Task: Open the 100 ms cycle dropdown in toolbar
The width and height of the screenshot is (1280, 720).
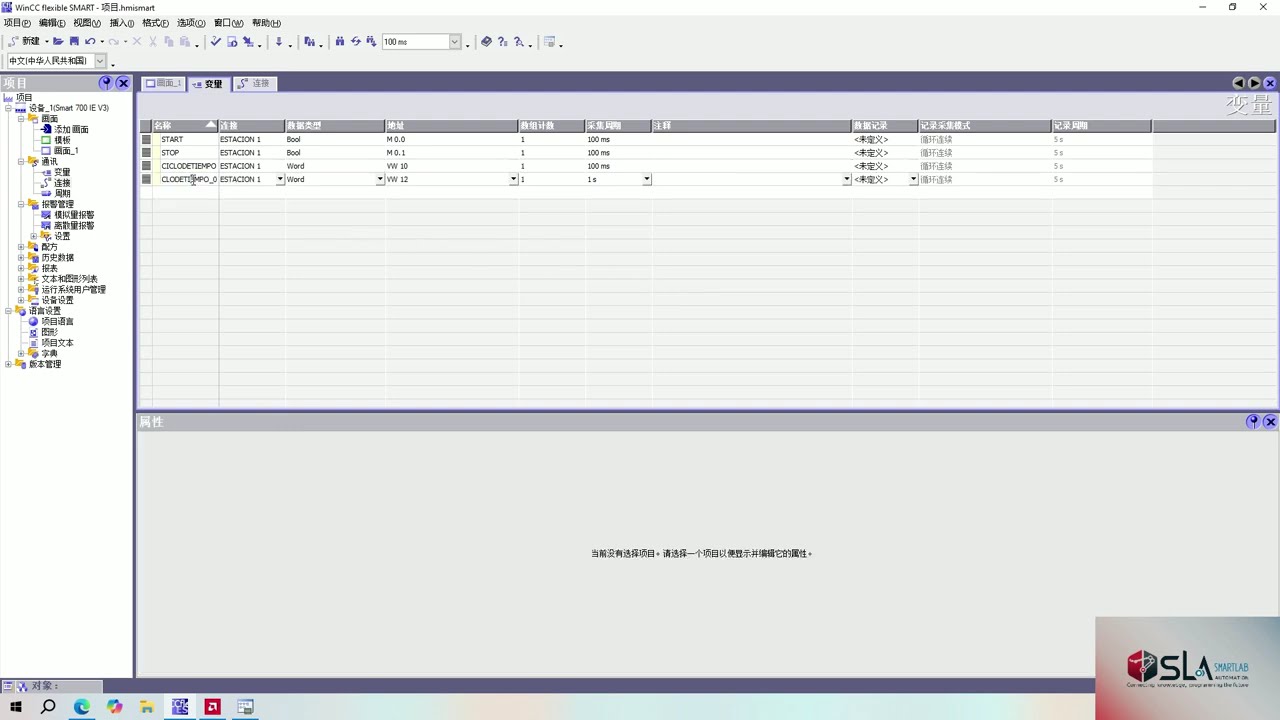Action: pos(454,42)
